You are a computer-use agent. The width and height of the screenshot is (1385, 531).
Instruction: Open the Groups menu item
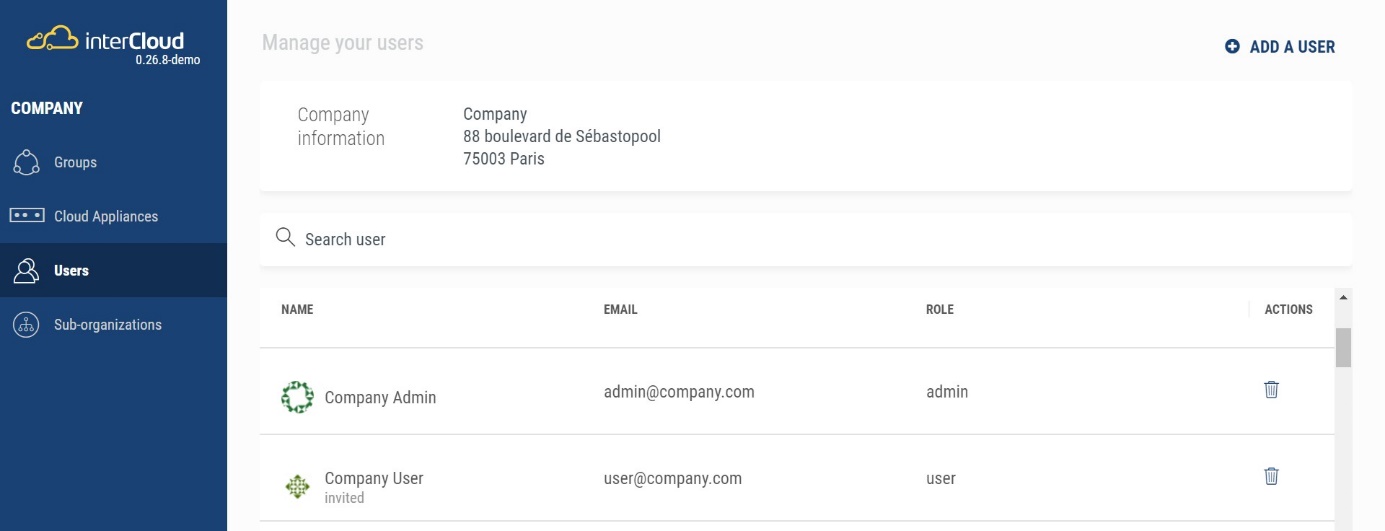(75, 163)
